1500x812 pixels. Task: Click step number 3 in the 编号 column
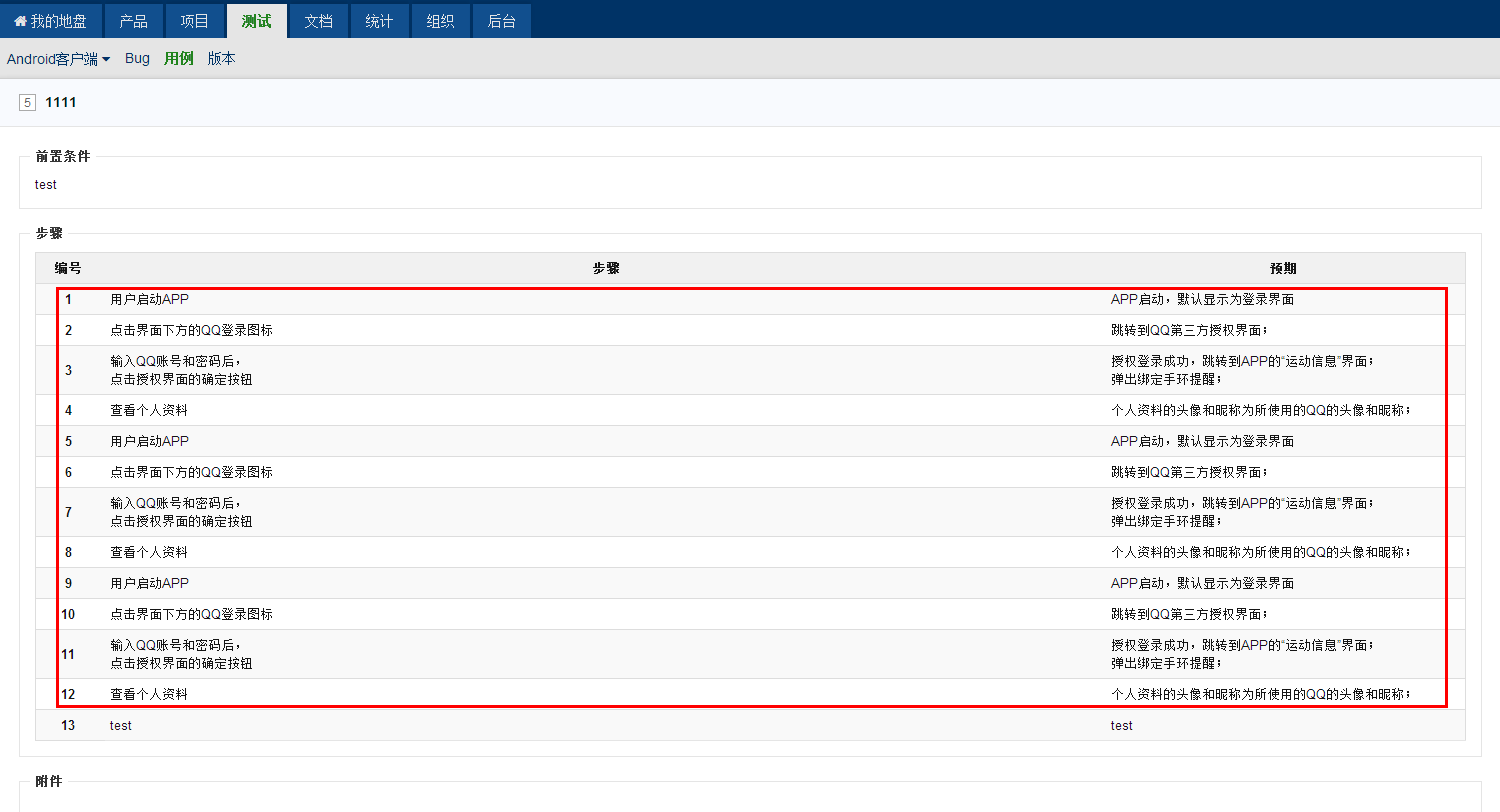pyautogui.click(x=68, y=370)
